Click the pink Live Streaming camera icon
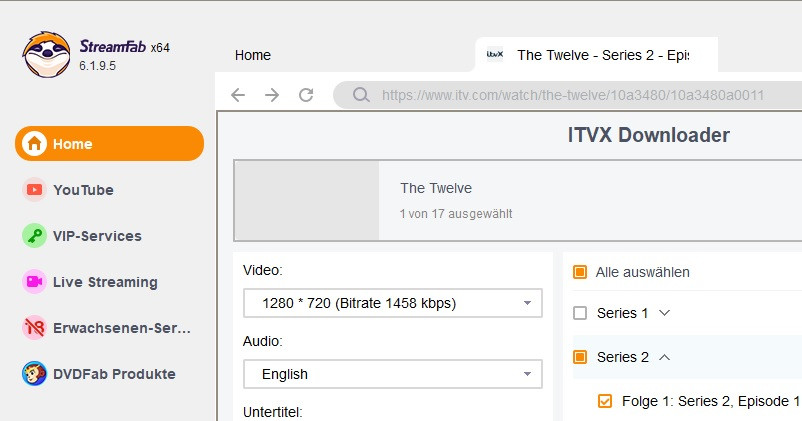Viewport: 802px width, 421px height. 34,282
